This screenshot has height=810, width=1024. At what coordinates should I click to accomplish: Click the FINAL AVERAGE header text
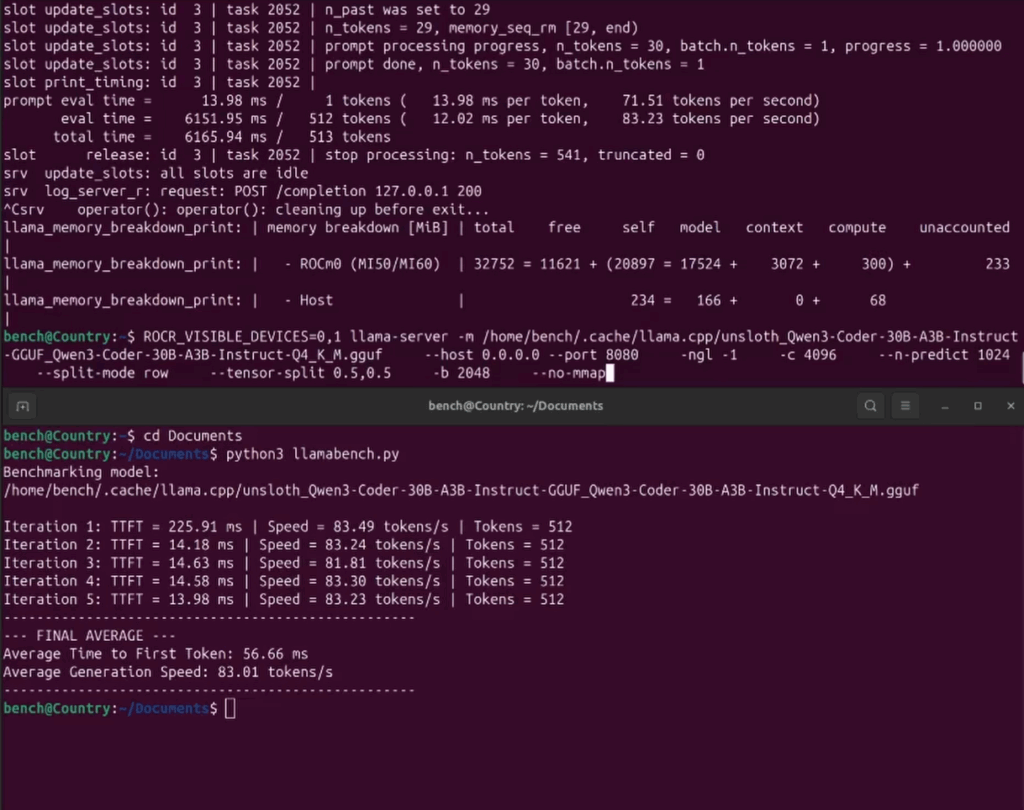point(90,636)
